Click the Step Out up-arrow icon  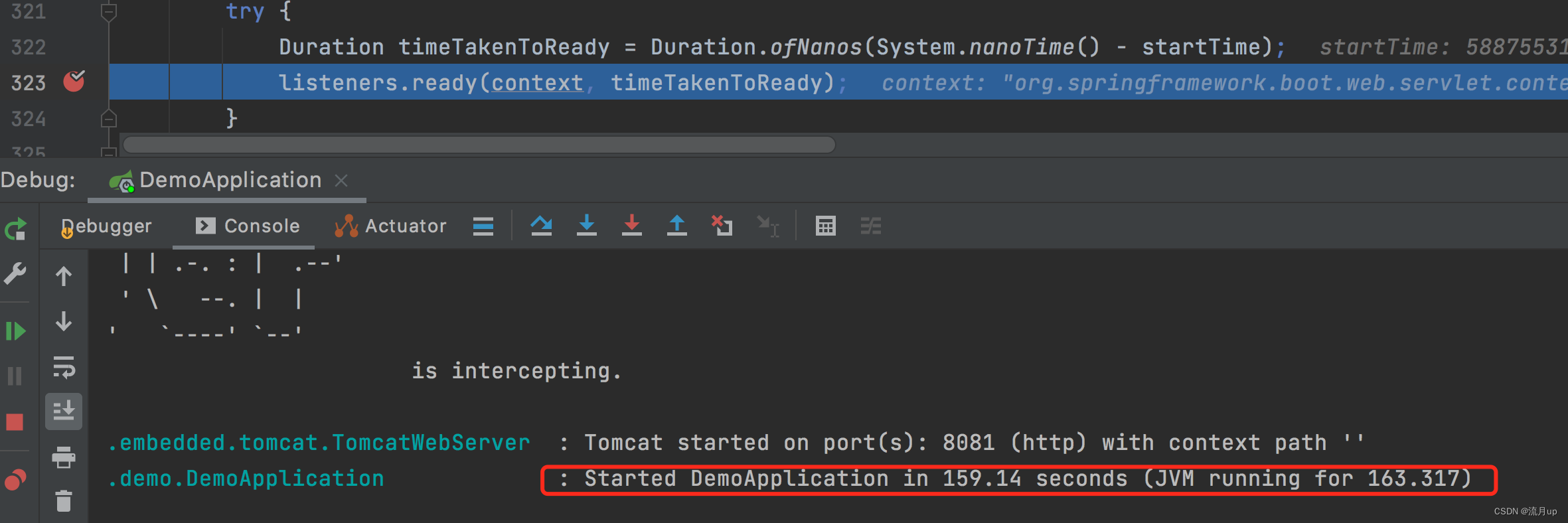click(676, 226)
